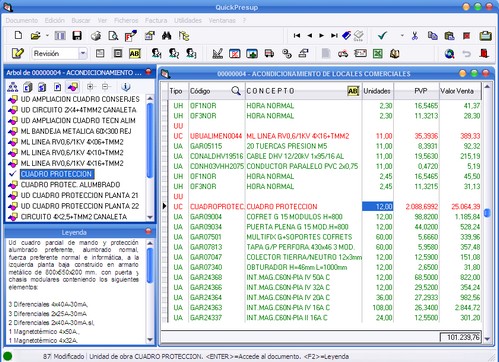The width and height of the screenshot is (499, 362).
Task: Click the delivery truck toolbar icon
Action: pyautogui.click(x=269, y=53)
